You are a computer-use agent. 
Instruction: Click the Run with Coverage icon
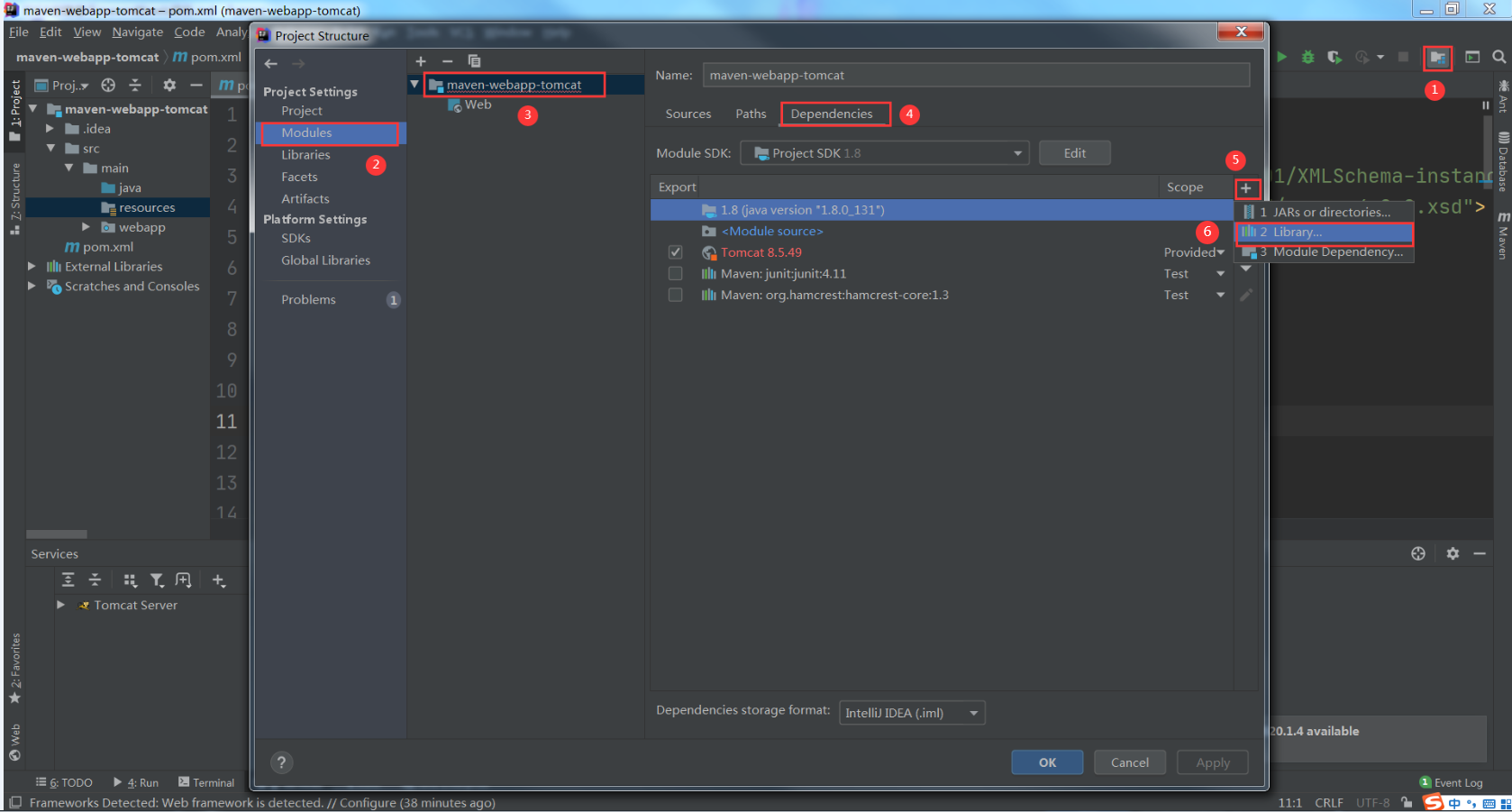pyautogui.click(x=1334, y=57)
